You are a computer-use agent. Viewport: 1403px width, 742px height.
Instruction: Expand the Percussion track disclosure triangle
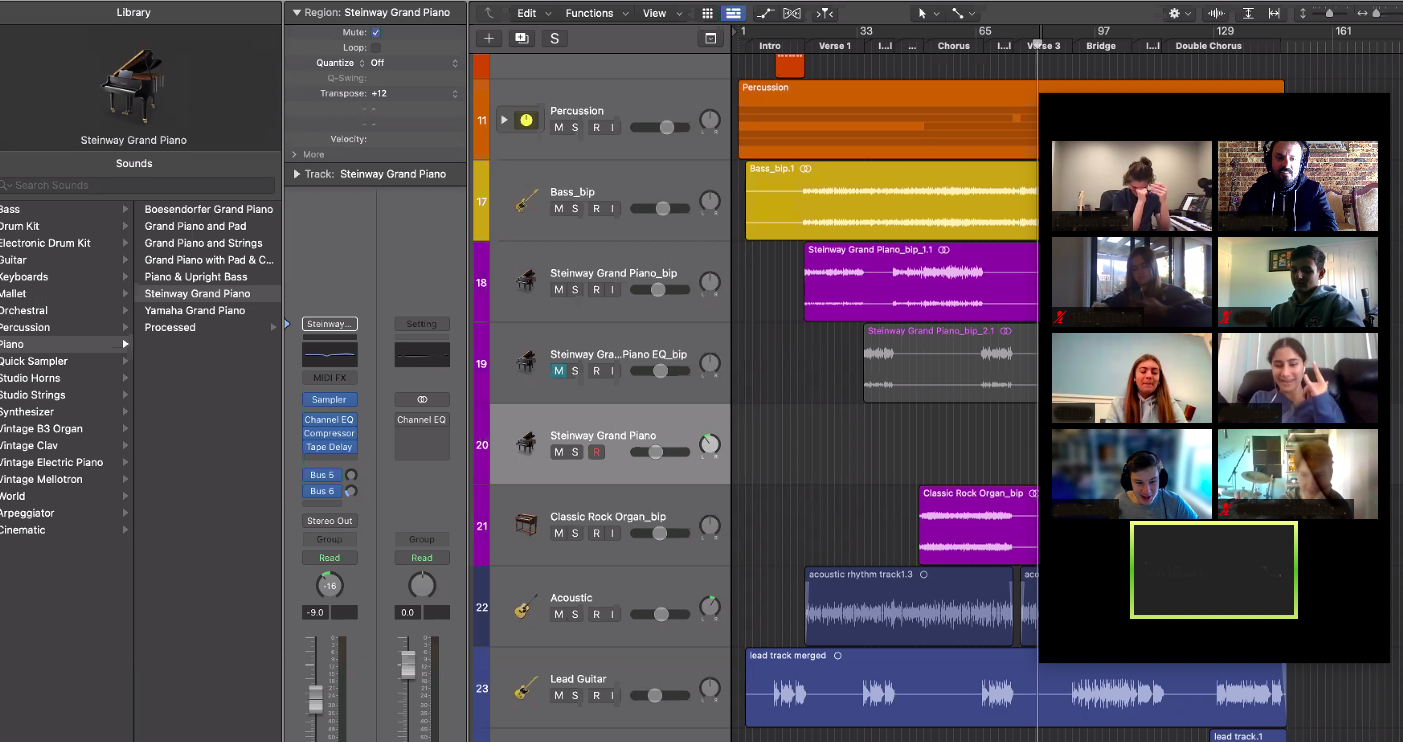(505, 120)
